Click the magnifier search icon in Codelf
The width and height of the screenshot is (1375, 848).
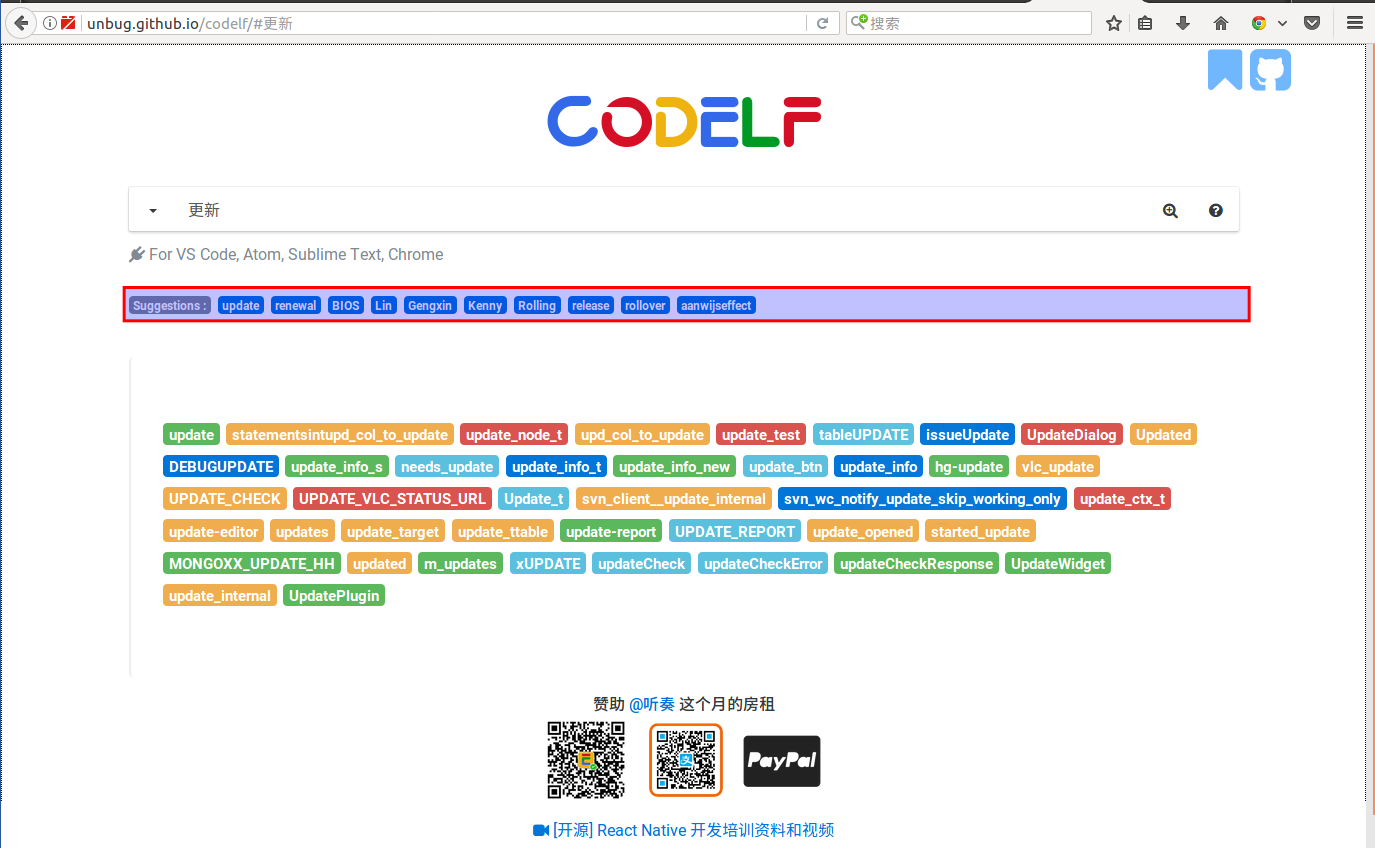1170,211
